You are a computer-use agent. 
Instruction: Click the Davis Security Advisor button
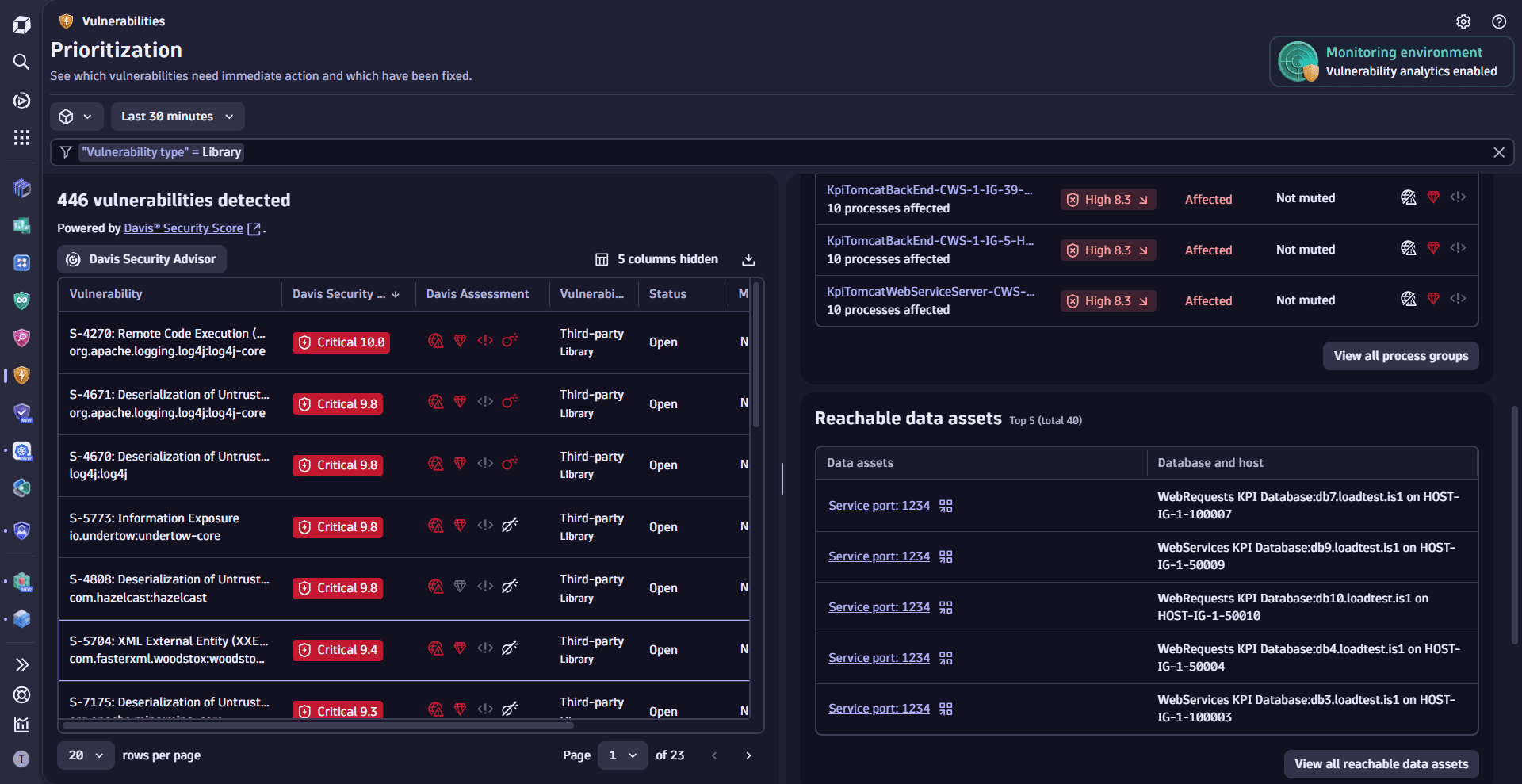tap(141, 259)
